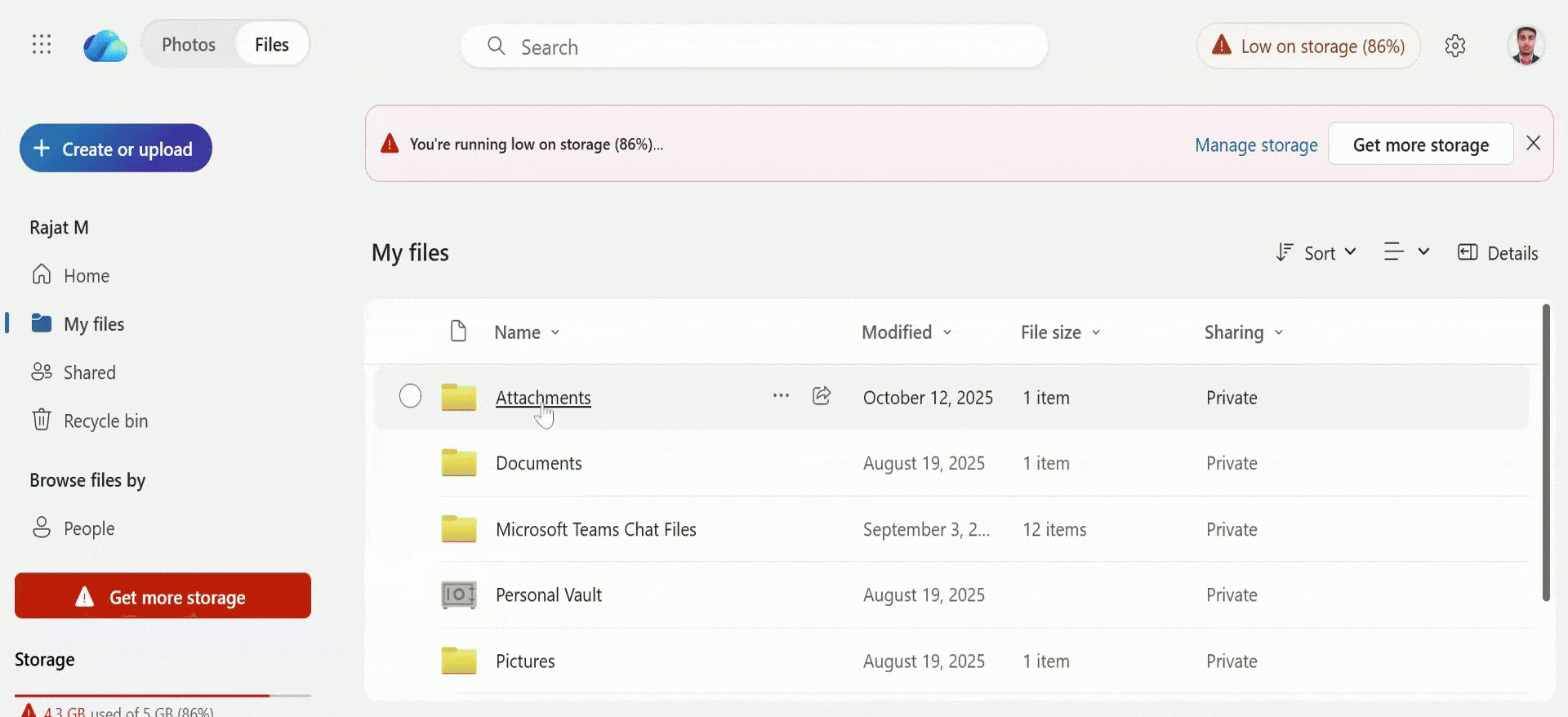Click the share icon on Attachments row
Viewport: 1568px width, 717px height.
pos(822,396)
